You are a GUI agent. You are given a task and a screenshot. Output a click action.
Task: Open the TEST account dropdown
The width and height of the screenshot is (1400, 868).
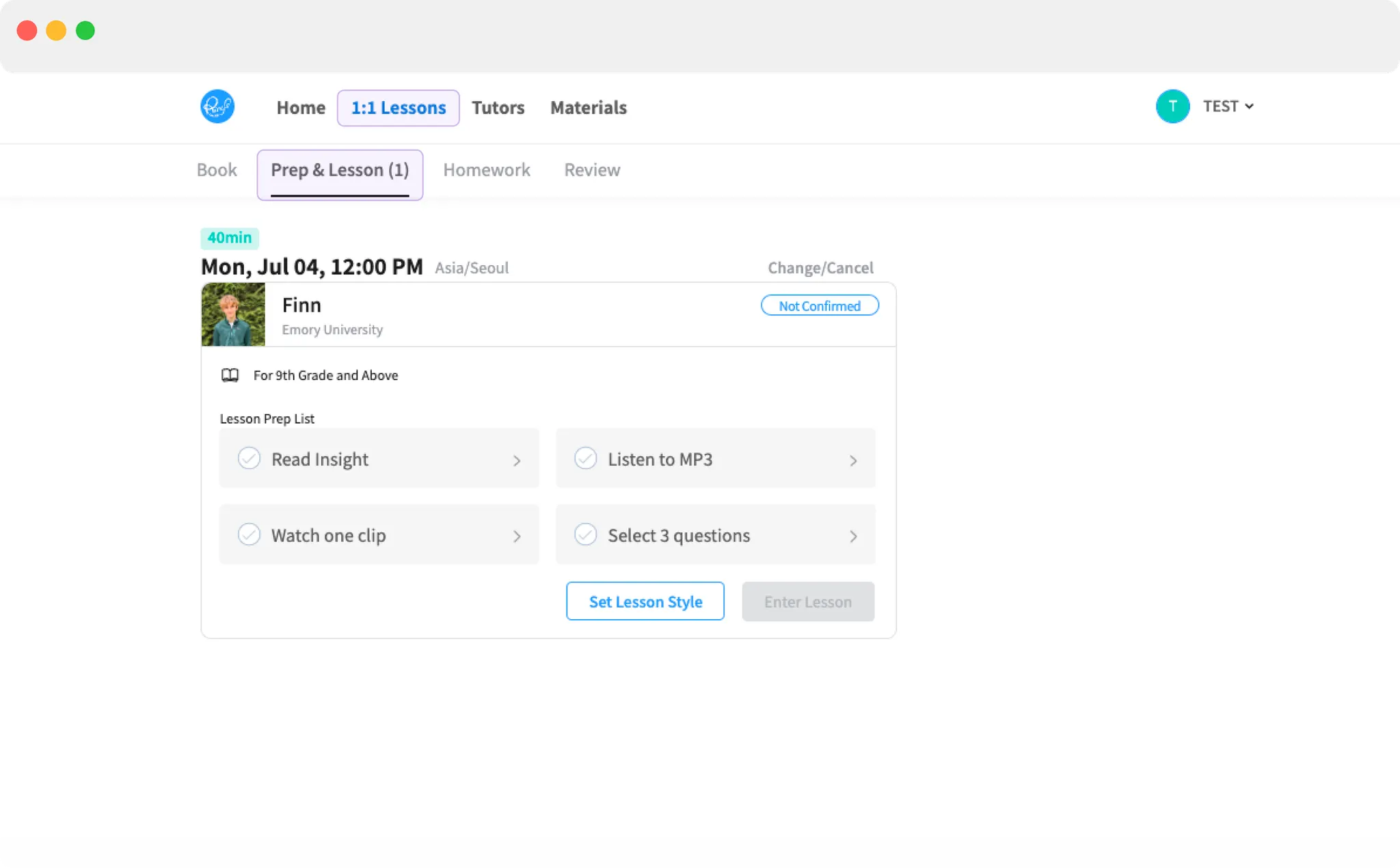[1228, 107]
